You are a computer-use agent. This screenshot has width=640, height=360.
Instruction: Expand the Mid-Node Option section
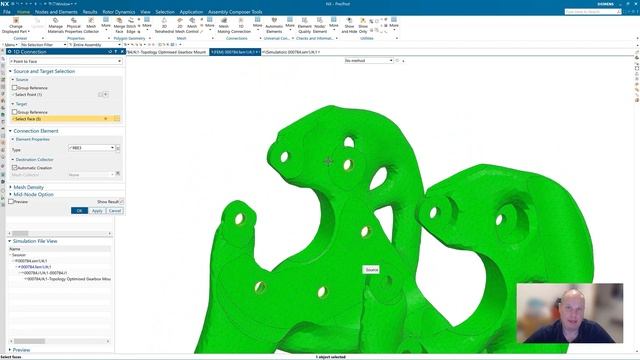(x=33, y=194)
